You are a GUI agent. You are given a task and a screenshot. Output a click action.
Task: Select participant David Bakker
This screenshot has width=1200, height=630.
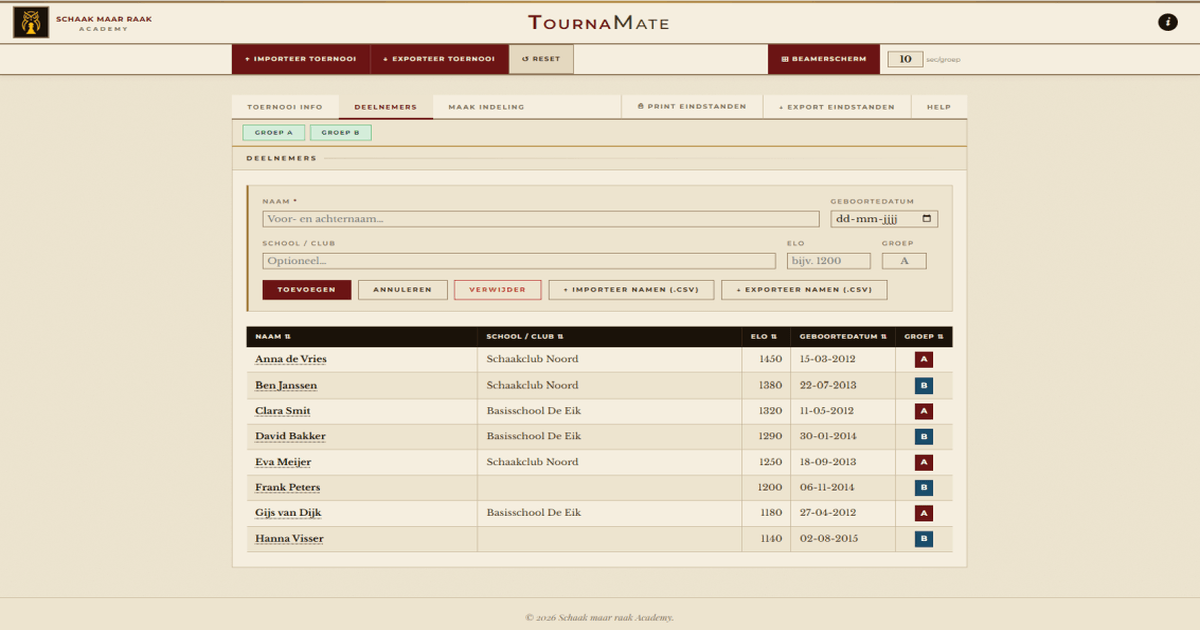pos(290,436)
